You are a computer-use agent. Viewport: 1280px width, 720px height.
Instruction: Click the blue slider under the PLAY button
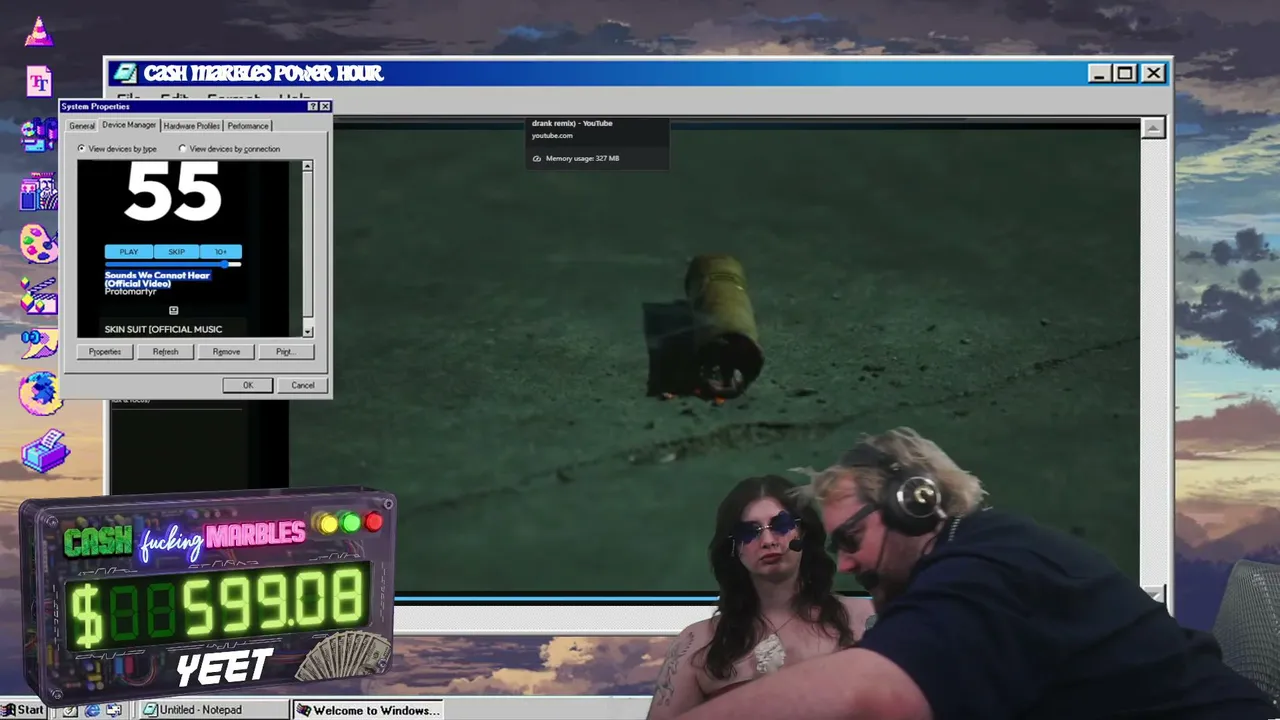tap(173, 265)
